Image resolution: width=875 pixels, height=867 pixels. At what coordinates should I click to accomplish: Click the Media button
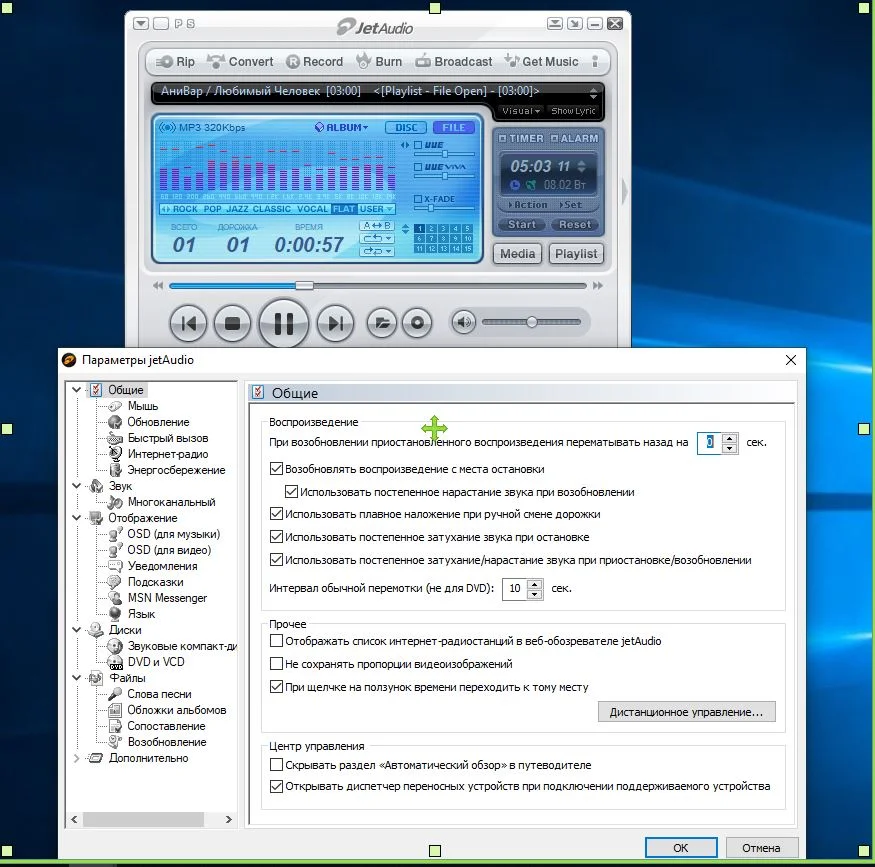click(517, 254)
